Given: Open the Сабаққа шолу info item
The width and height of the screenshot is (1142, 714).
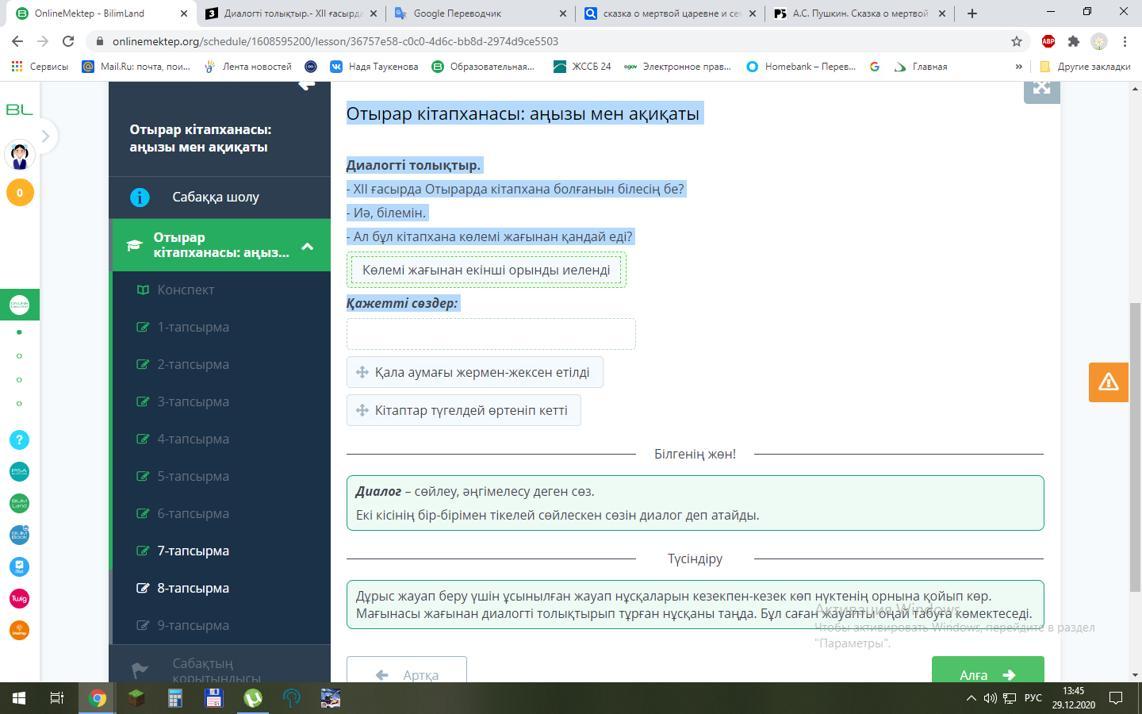Looking at the screenshot, I should (220, 197).
